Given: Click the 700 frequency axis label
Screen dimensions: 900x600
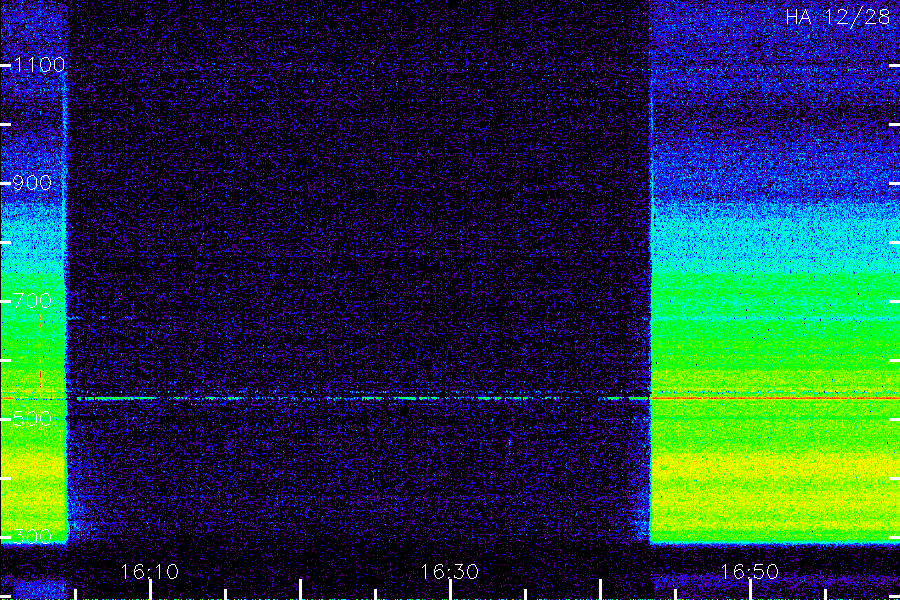Looking at the screenshot, I should 32,300.
